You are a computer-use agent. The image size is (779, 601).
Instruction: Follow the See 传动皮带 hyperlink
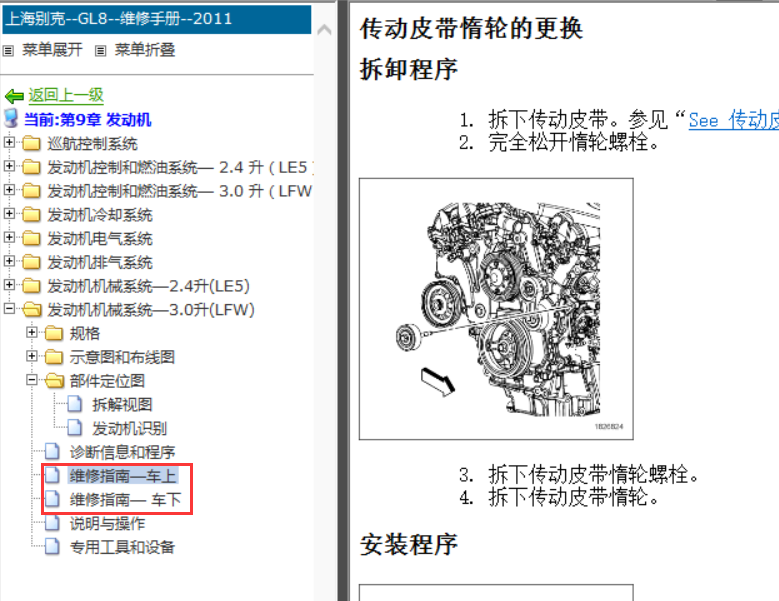point(734,120)
